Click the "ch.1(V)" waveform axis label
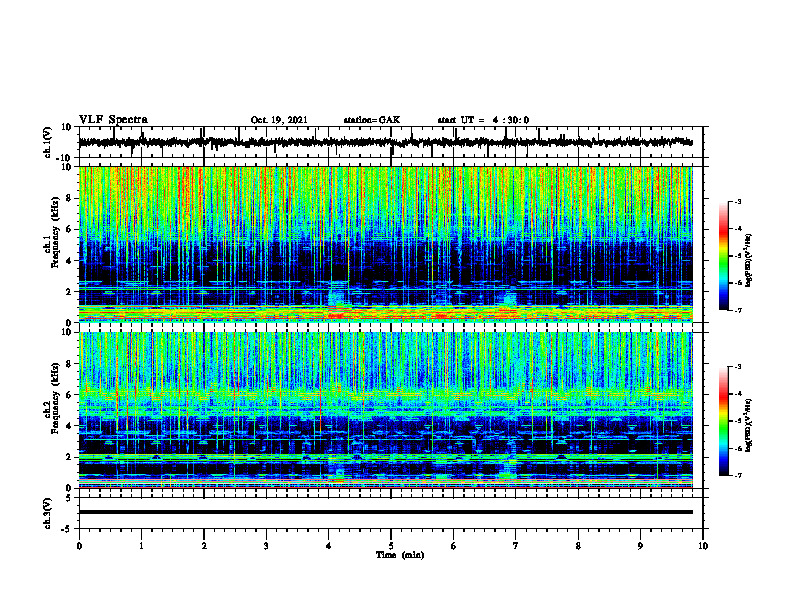 coord(48,142)
